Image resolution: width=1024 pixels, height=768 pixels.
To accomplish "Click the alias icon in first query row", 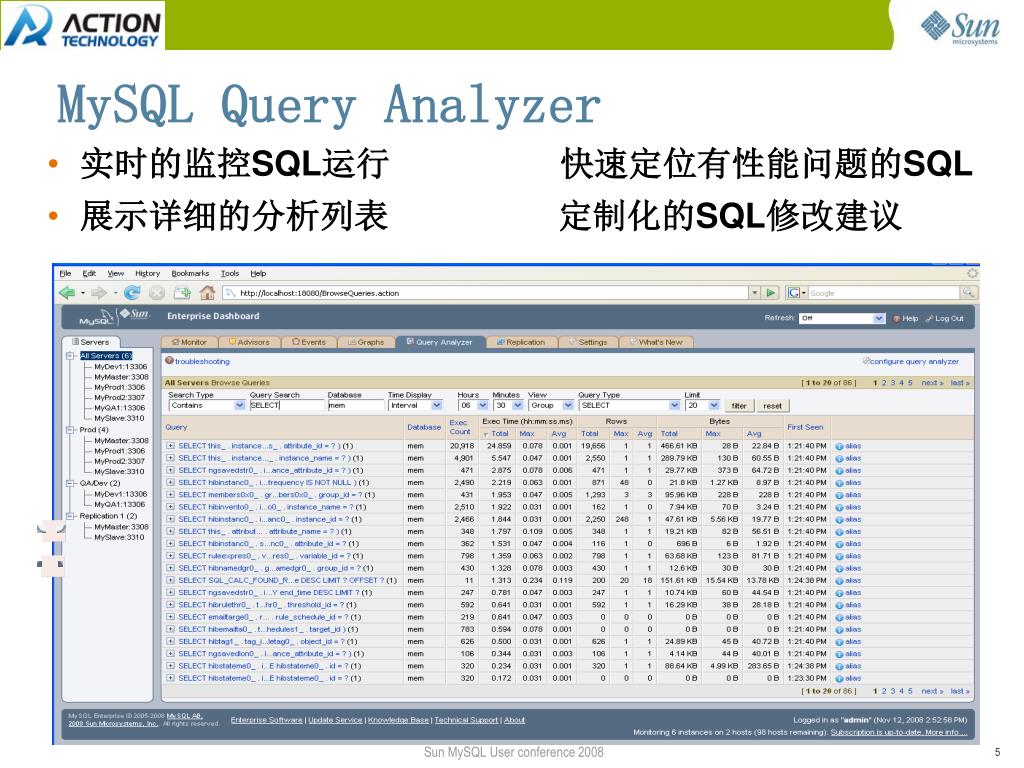I will click(840, 446).
